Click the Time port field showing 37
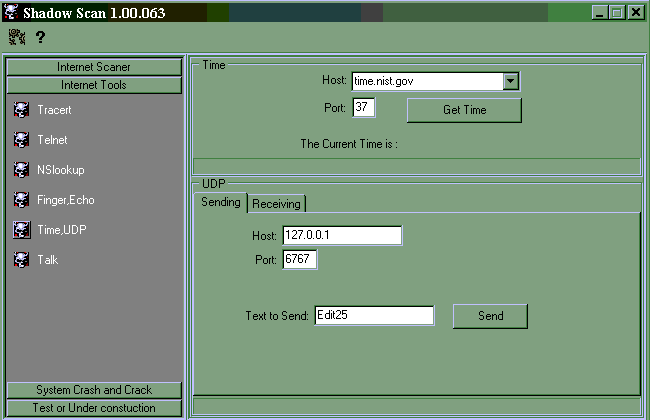This screenshot has height=420, width=650. pos(364,107)
